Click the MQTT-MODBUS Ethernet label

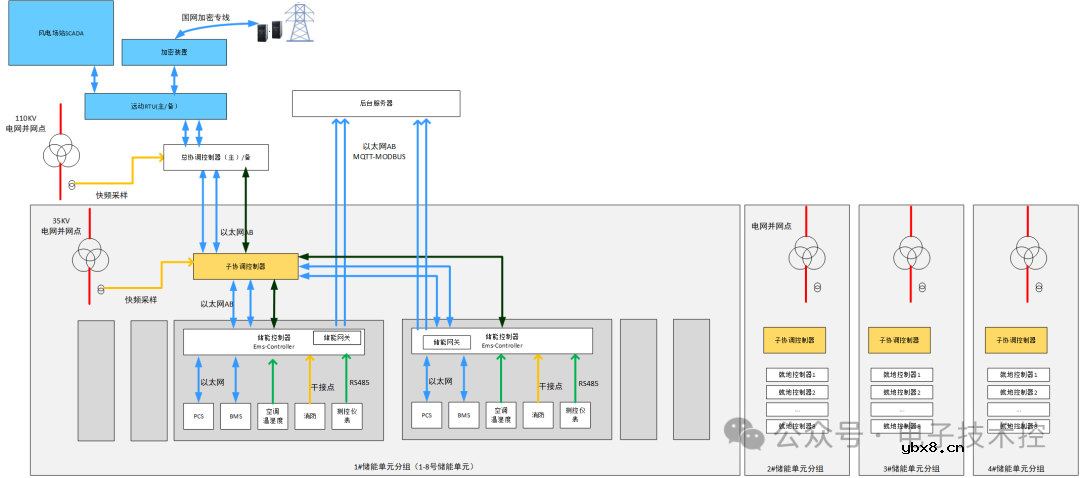379,156
